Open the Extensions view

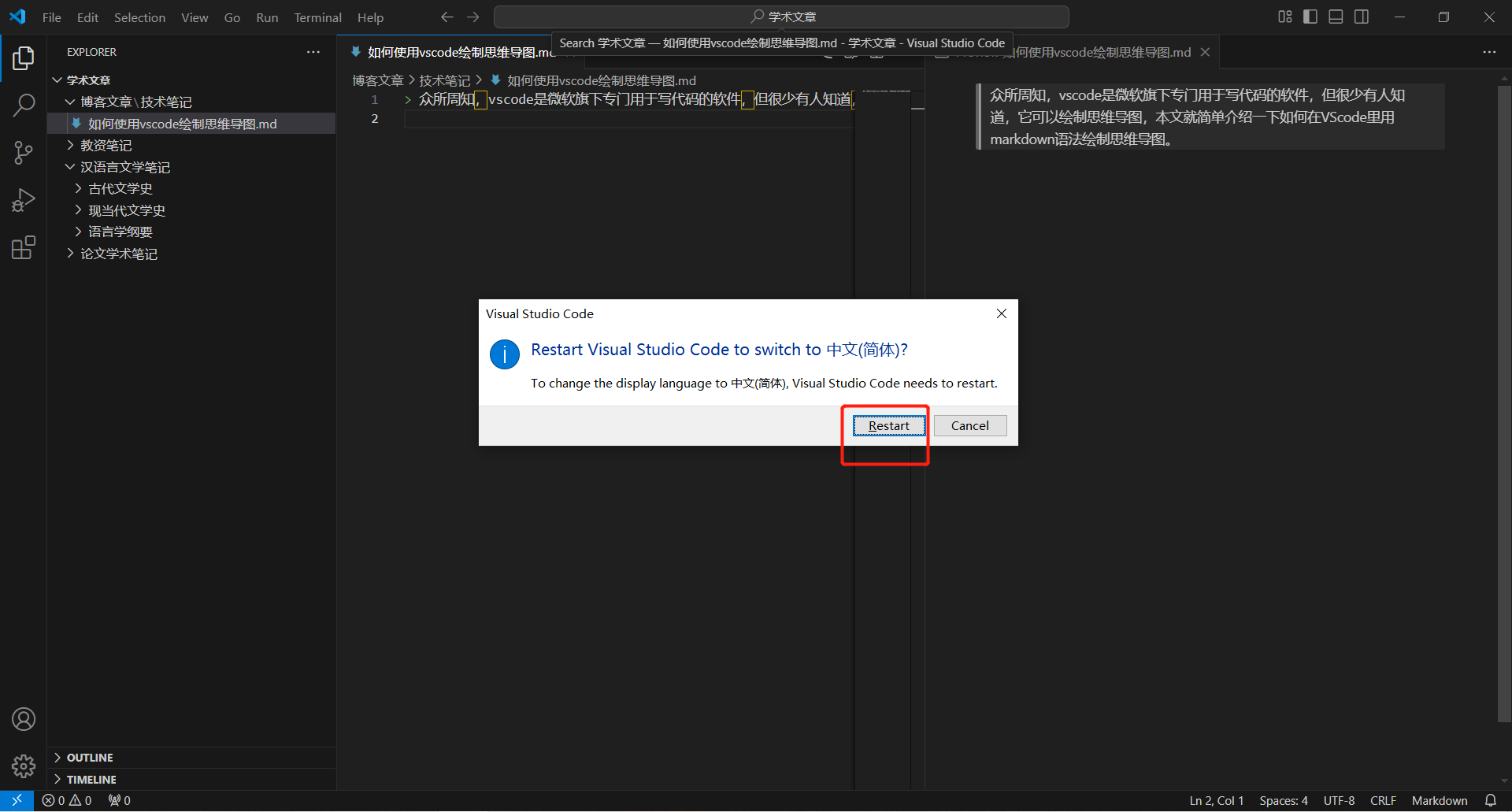point(24,247)
